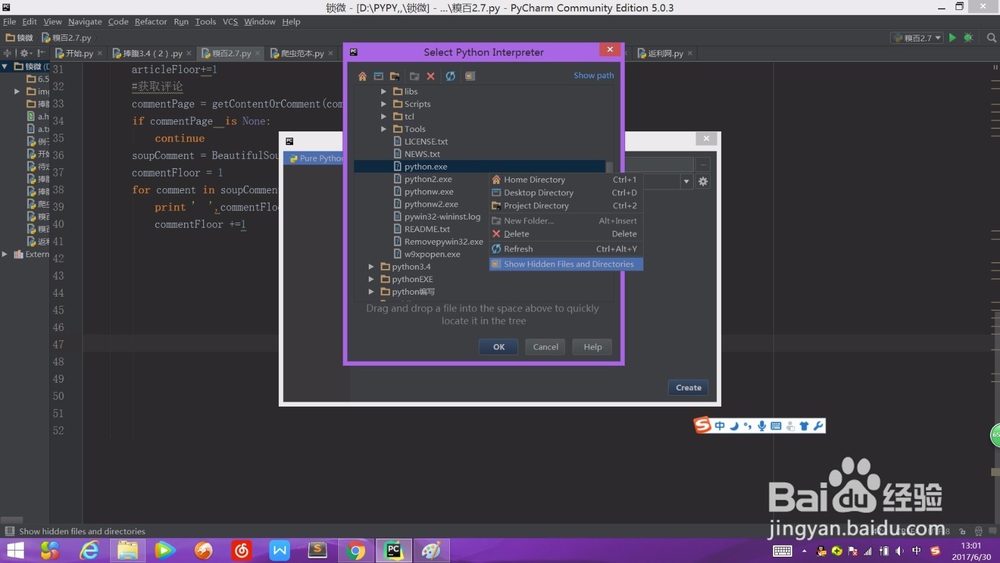The image size is (1000, 563).
Task: Open Help in interpreter dialog
Action: pyautogui.click(x=592, y=347)
